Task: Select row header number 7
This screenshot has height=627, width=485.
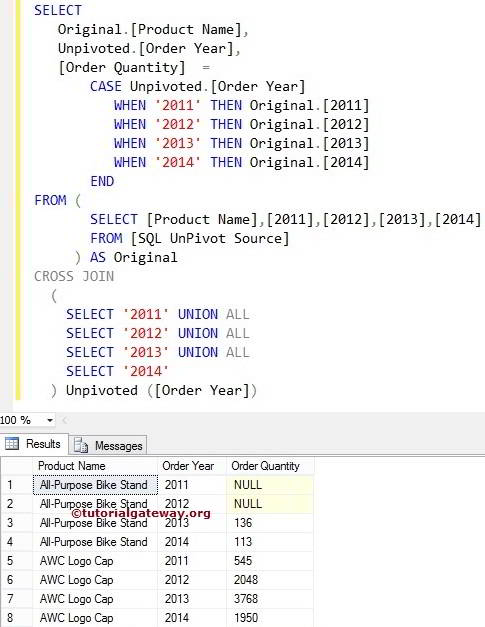Action: pos(16,599)
